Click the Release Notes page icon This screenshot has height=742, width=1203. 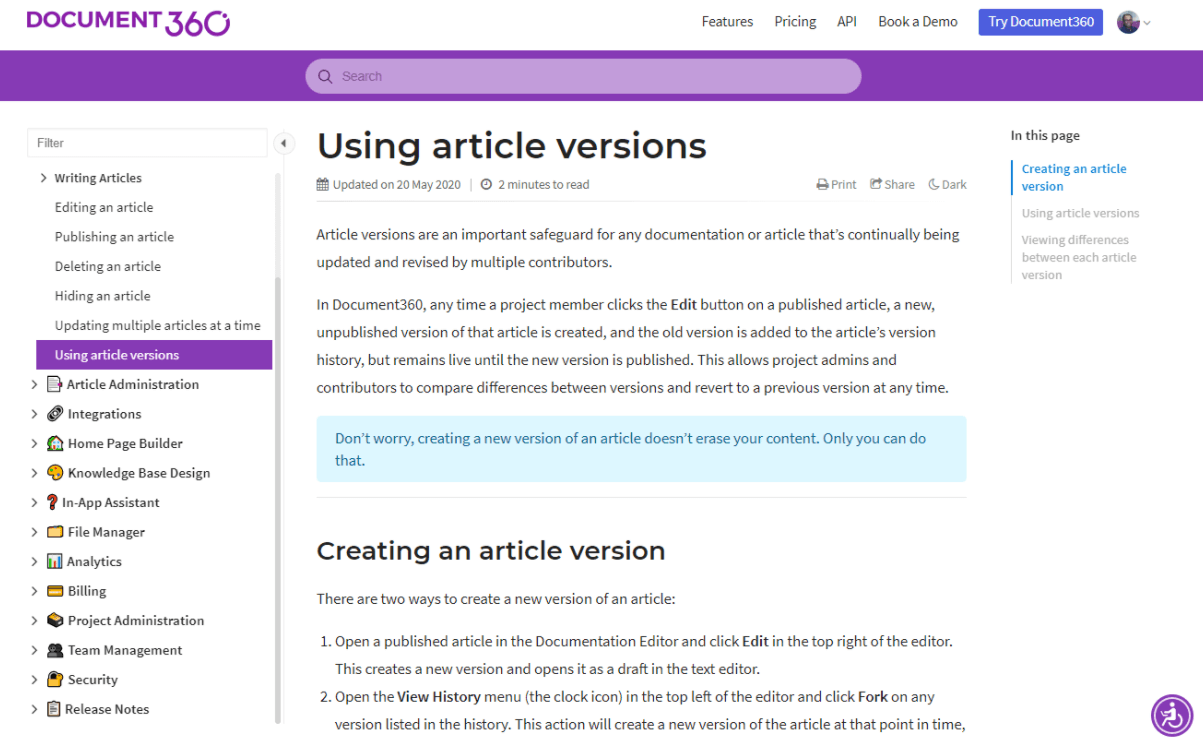tap(54, 709)
